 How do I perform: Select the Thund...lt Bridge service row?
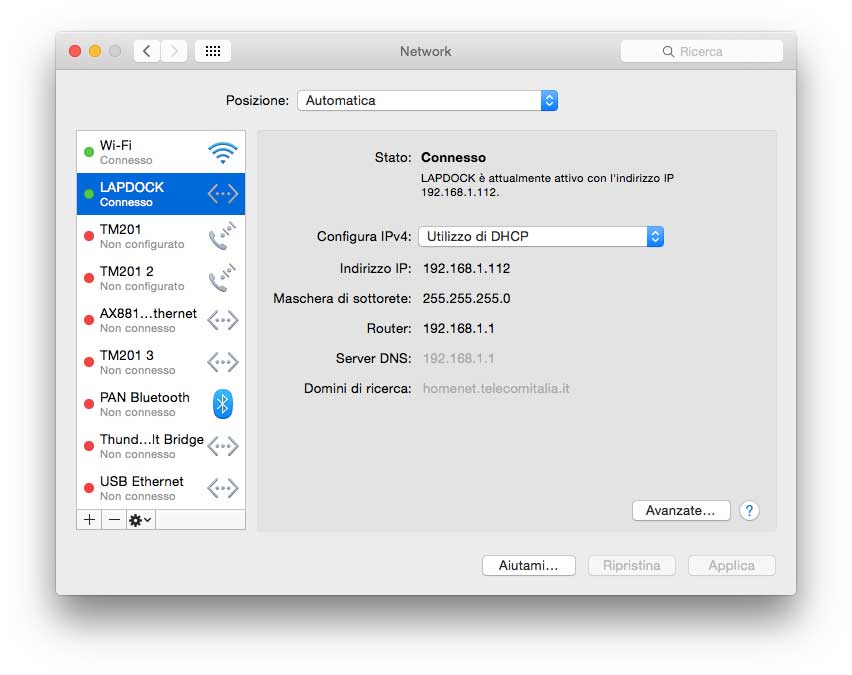point(161,446)
